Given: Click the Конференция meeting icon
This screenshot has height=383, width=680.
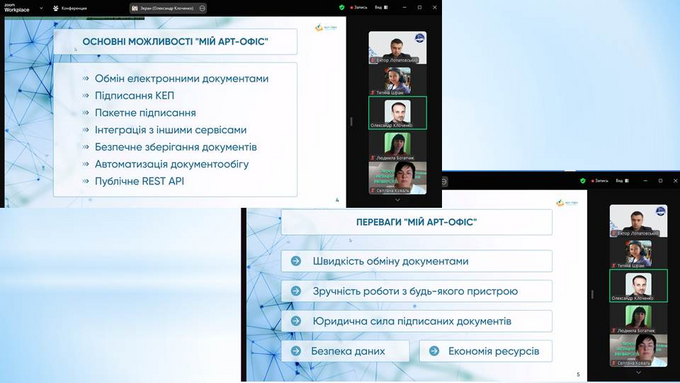Looking at the screenshot, I should click(70, 8).
